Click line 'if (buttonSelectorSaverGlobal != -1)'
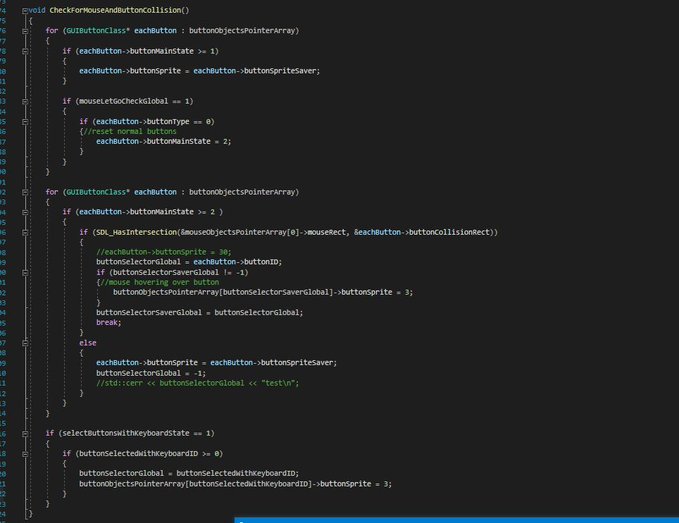Image resolution: width=679 pixels, height=523 pixels. (x=172, y=273)
